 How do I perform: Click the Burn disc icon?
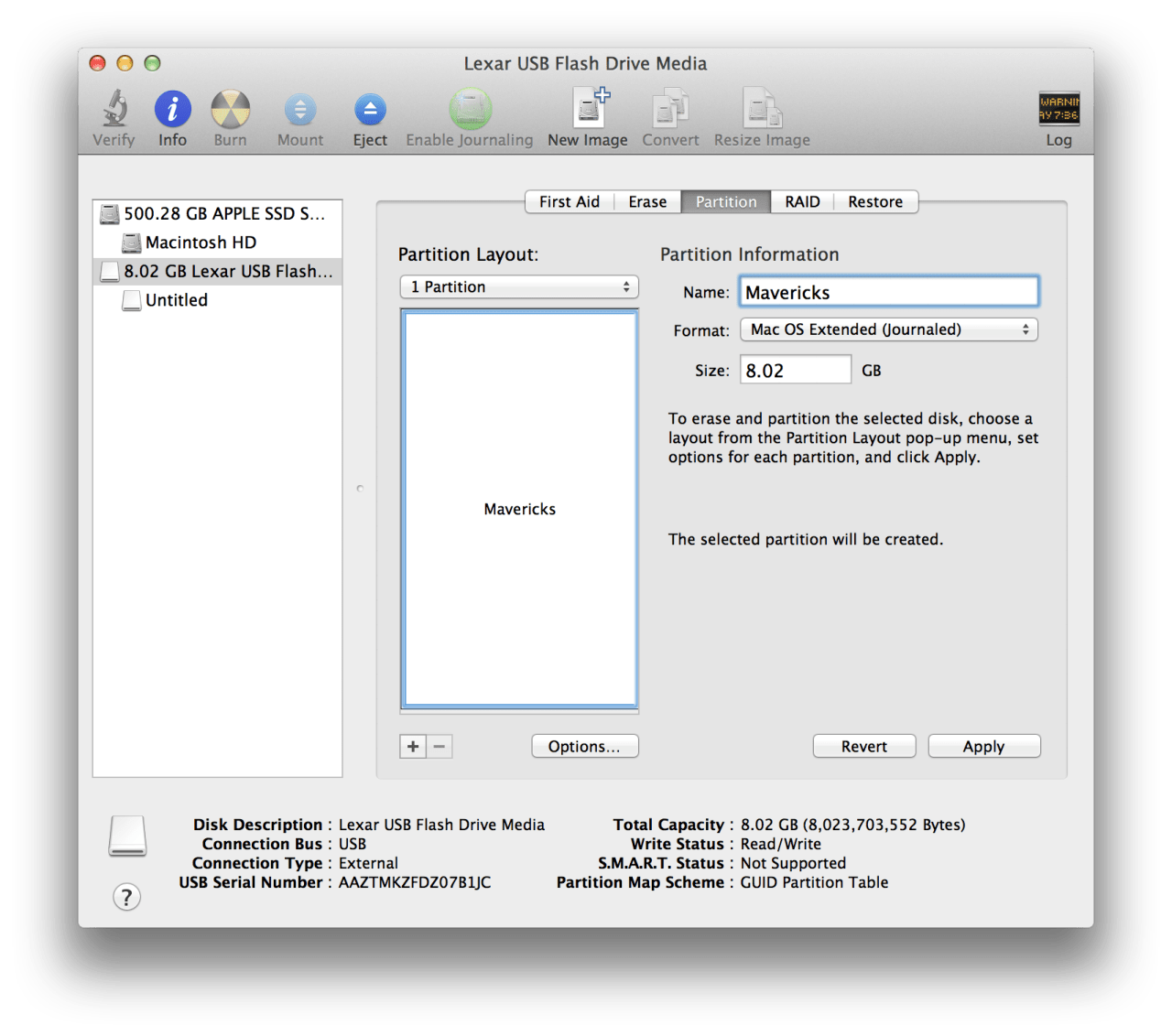230,109
